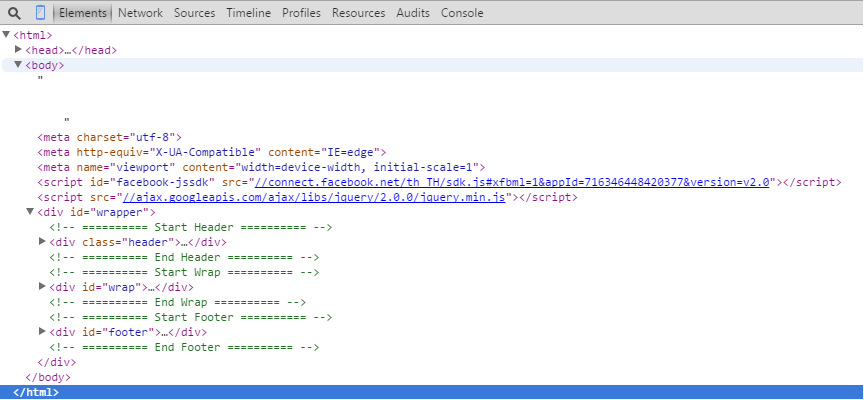Expand the head element arrow
This screenshot has height=400, width=864.
[18, 50]
